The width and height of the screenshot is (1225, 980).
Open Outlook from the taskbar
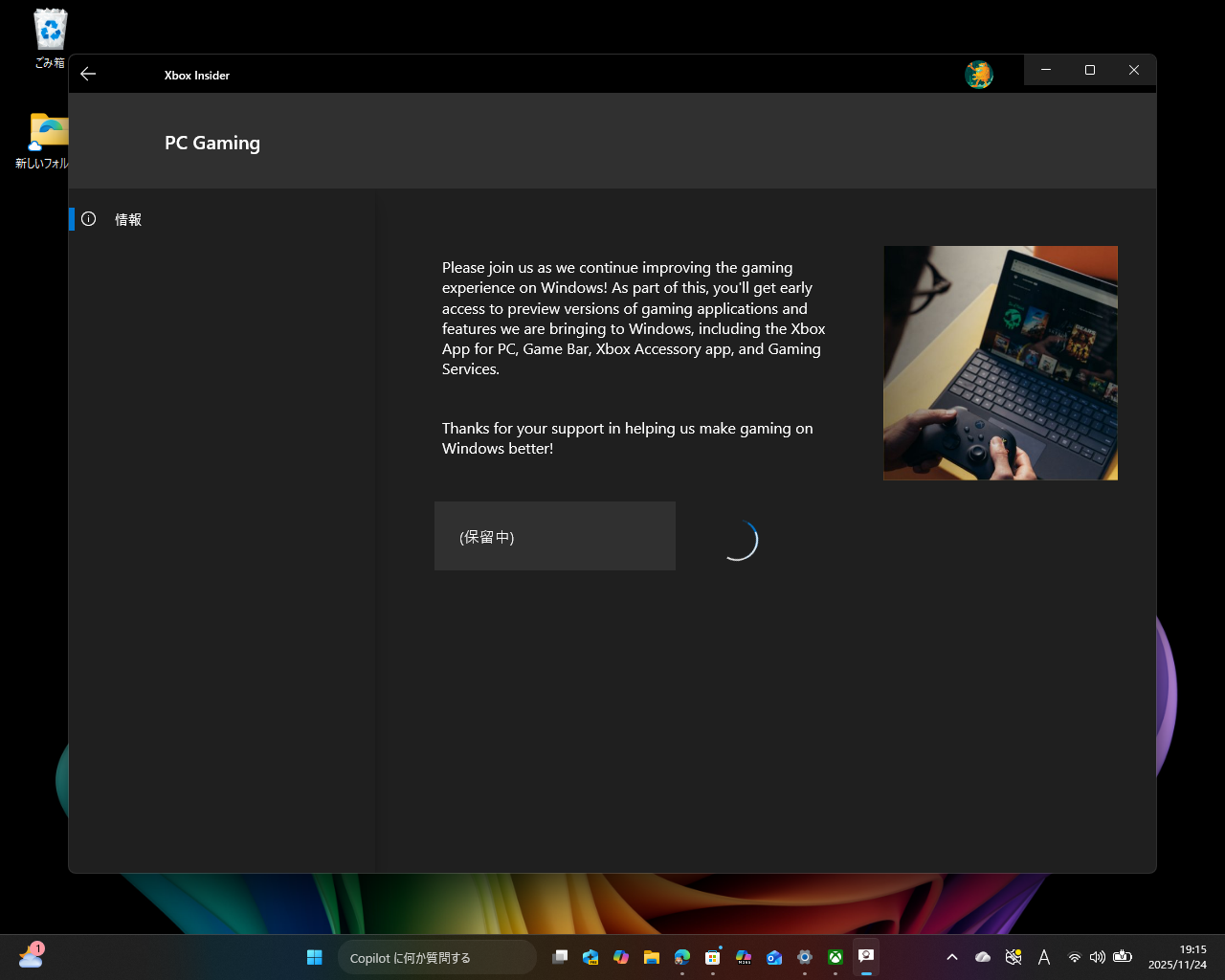[774, 957]
